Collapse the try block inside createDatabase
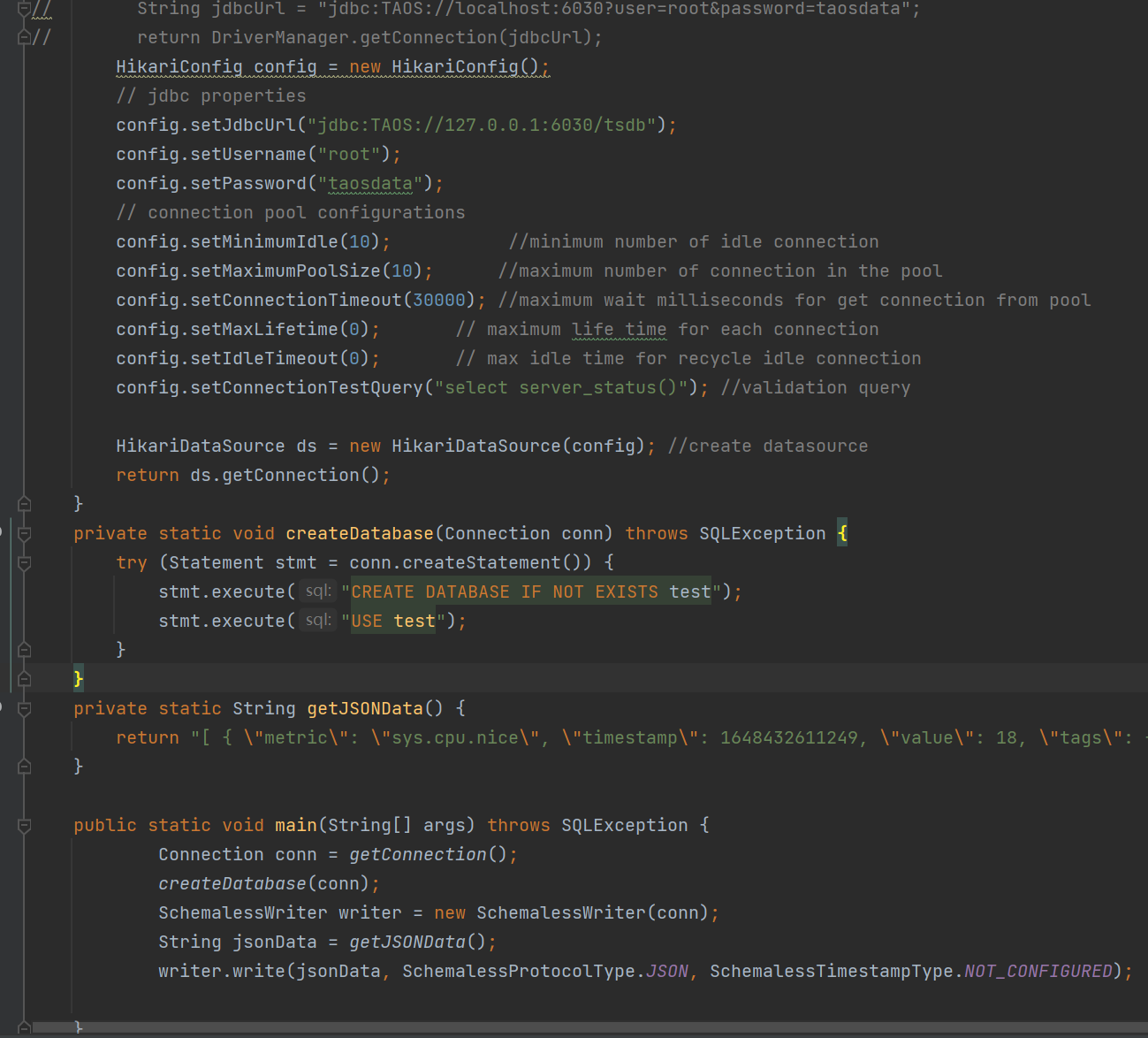This screenshot has width=1148, height=1038. point(24,561)
